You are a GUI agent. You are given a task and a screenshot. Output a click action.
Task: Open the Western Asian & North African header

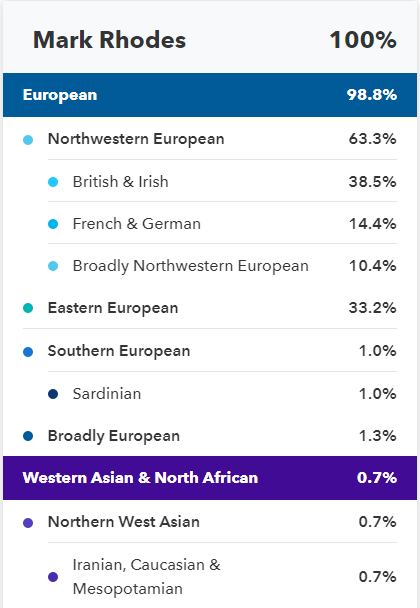pyautogui.click(x=210, y=478)
